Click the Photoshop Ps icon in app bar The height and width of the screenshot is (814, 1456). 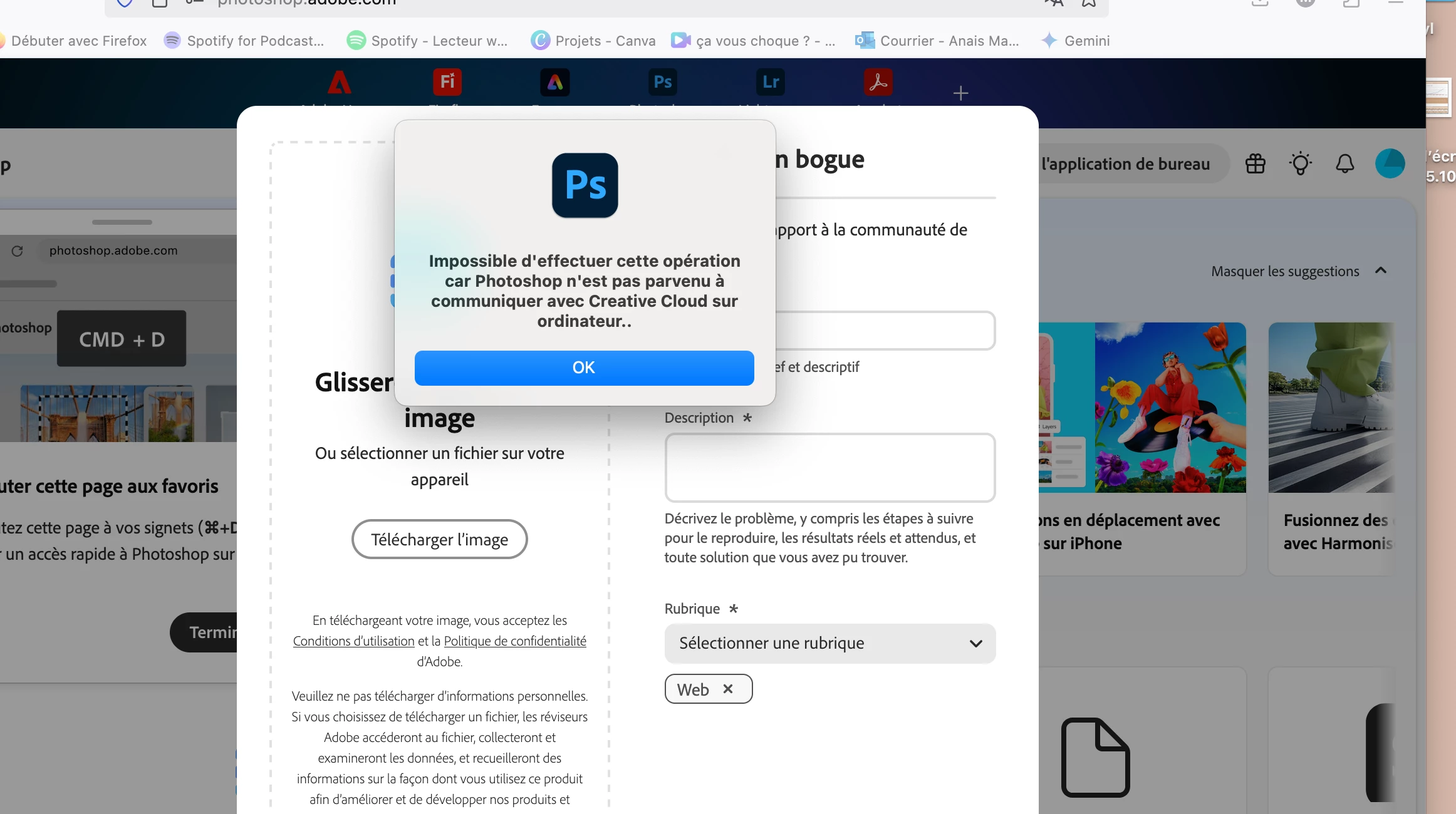pos(662,82)
